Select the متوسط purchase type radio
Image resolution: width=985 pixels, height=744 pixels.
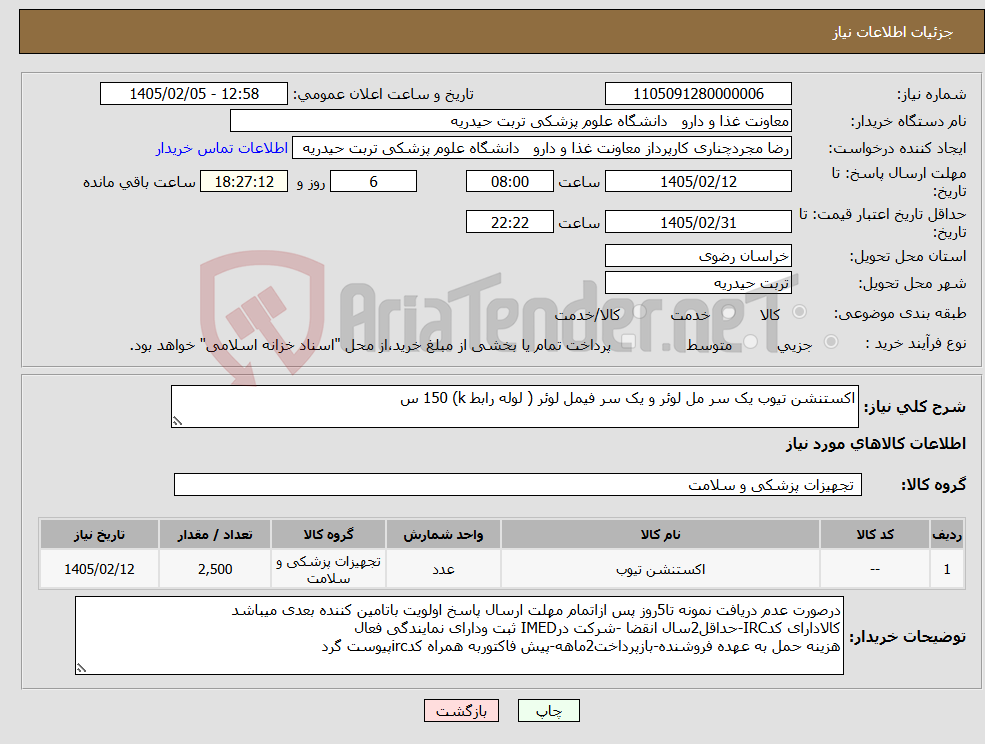pyautogui.click(x=750, y=342)
